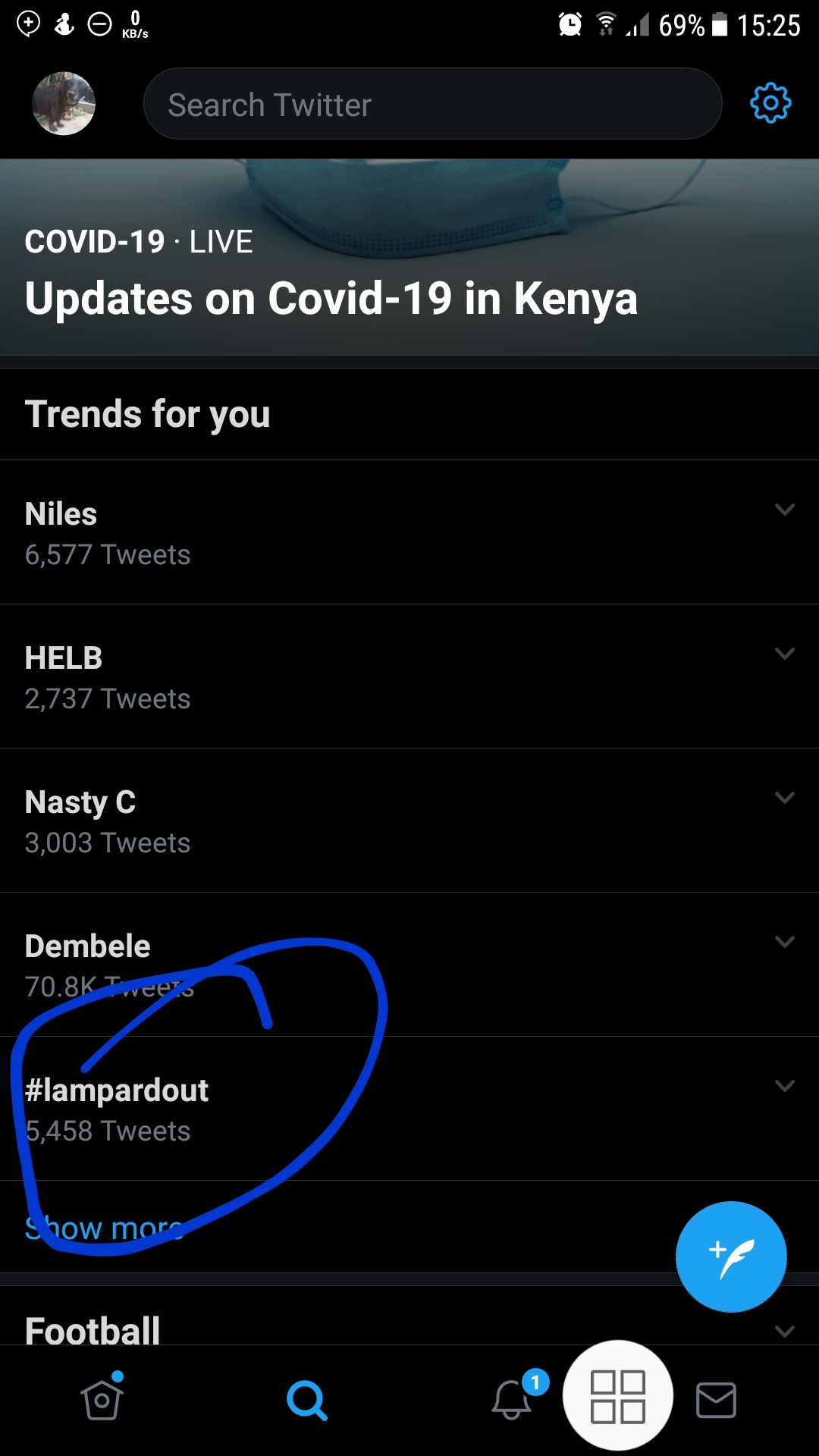The image size is (819, 1456).
Task: Expand options chevron for Nasty C
Action: click(x=785, y=798)
